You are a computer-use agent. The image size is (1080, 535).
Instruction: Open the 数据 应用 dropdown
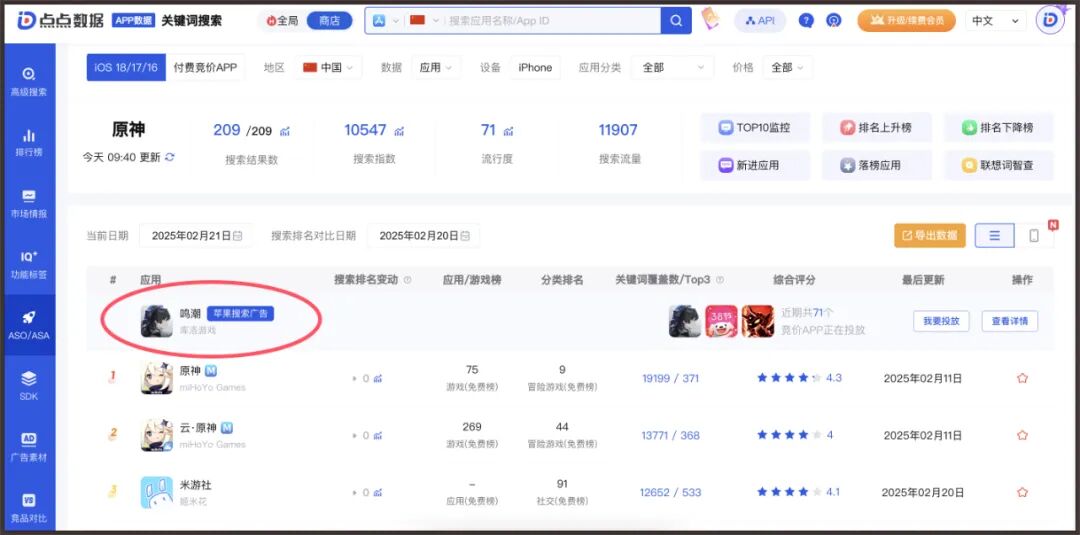tap(435, 67)
